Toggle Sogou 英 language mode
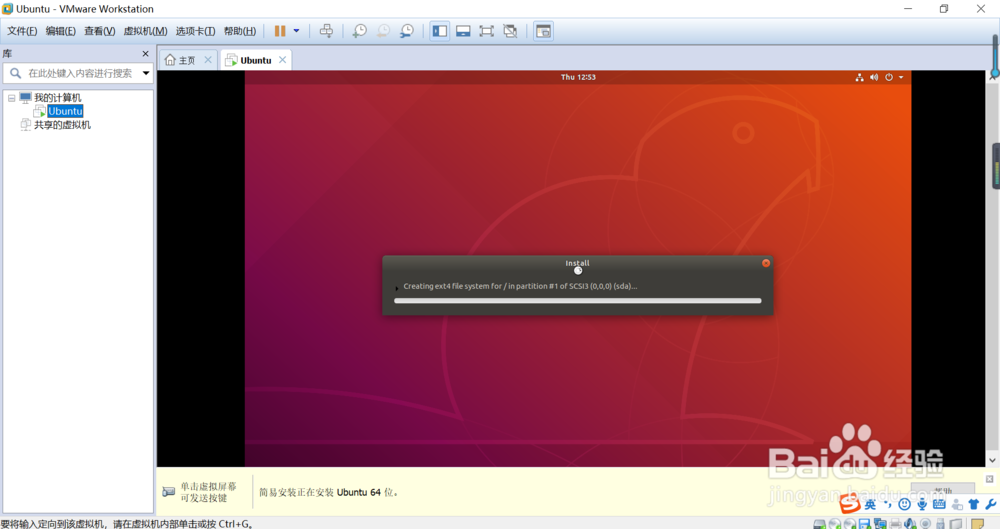 point(870,505)
